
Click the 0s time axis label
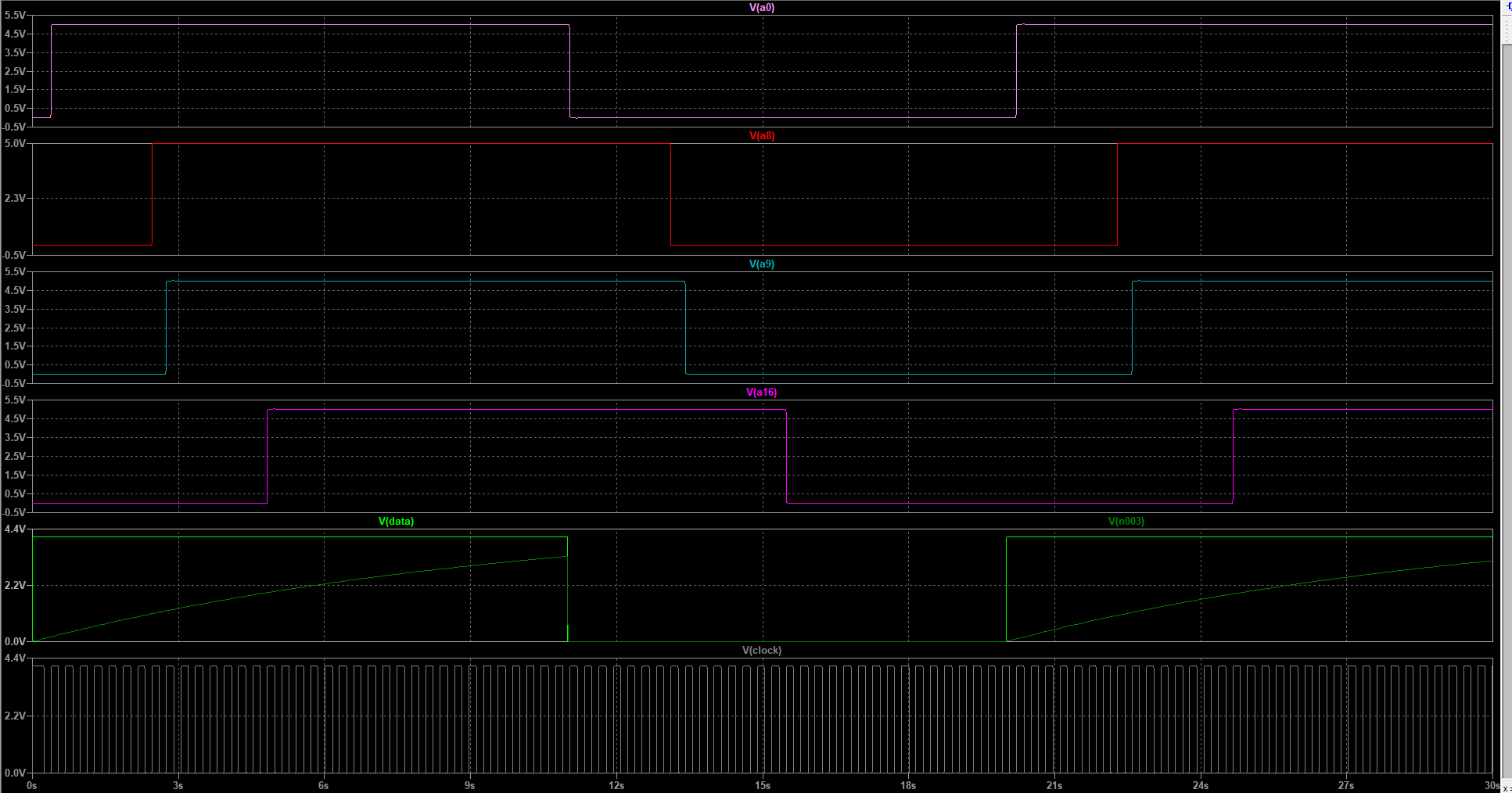tap(31, 785)
